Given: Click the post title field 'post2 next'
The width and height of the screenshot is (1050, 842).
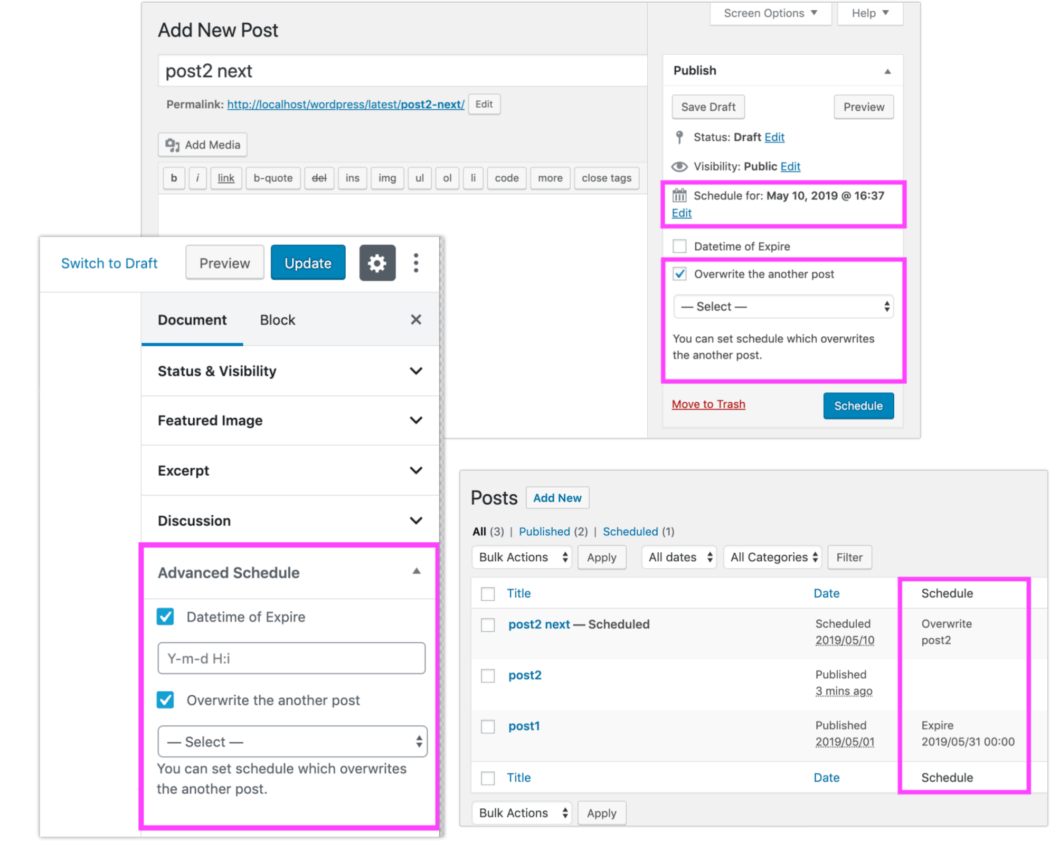Looking at the screenshot, I should (402, 71).
